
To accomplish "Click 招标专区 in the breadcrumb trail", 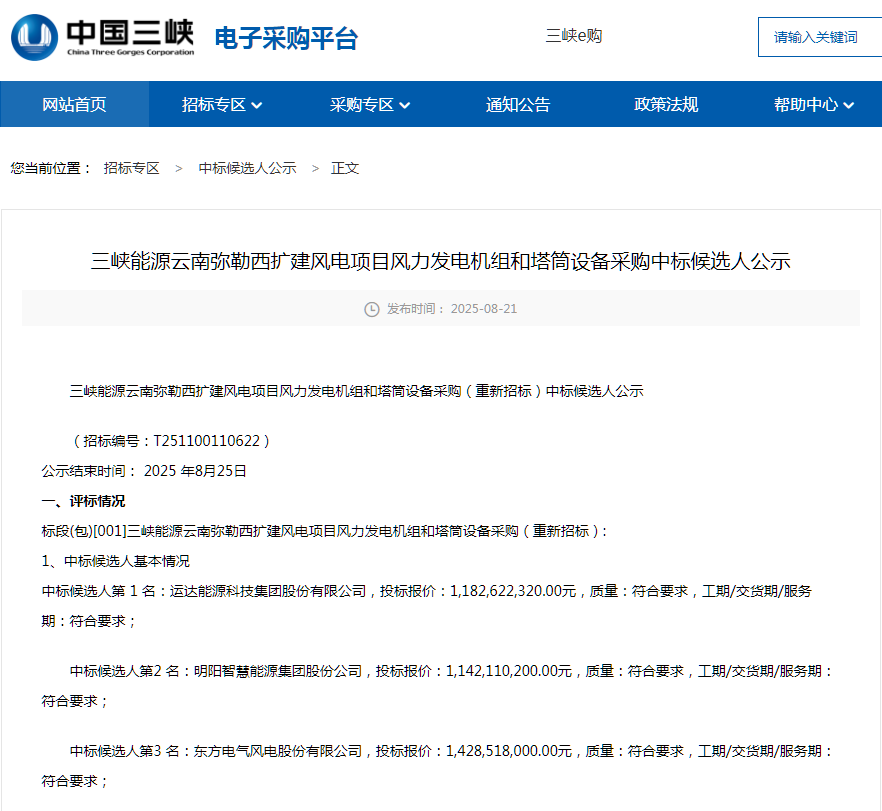I will coord(131,168).
